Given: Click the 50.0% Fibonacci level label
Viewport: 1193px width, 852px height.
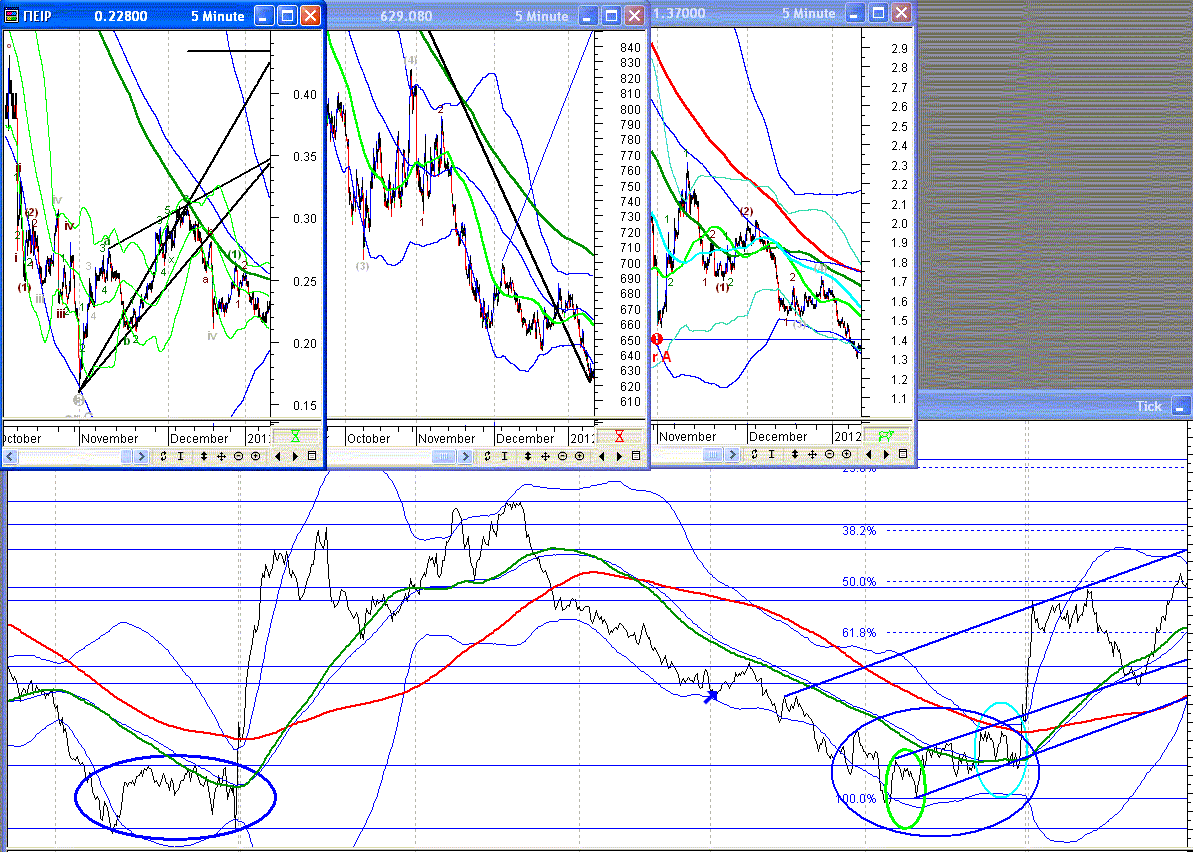Looking at the screenshot, I should (x=859, y=582).
